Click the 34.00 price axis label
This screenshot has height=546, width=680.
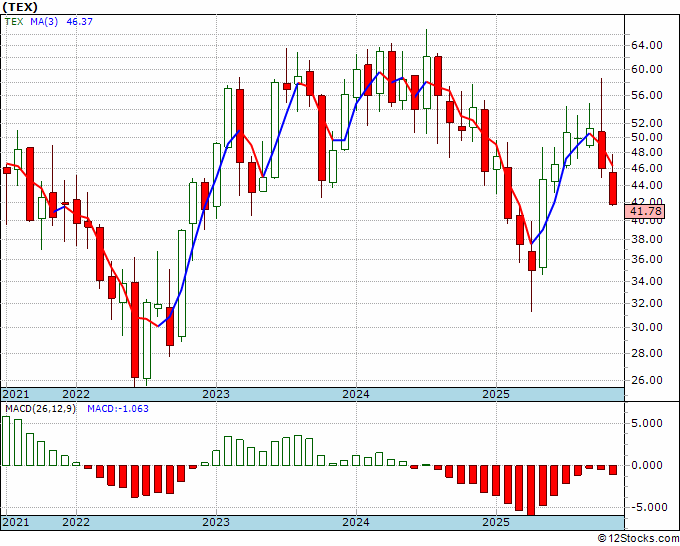(x=646, y=281)
